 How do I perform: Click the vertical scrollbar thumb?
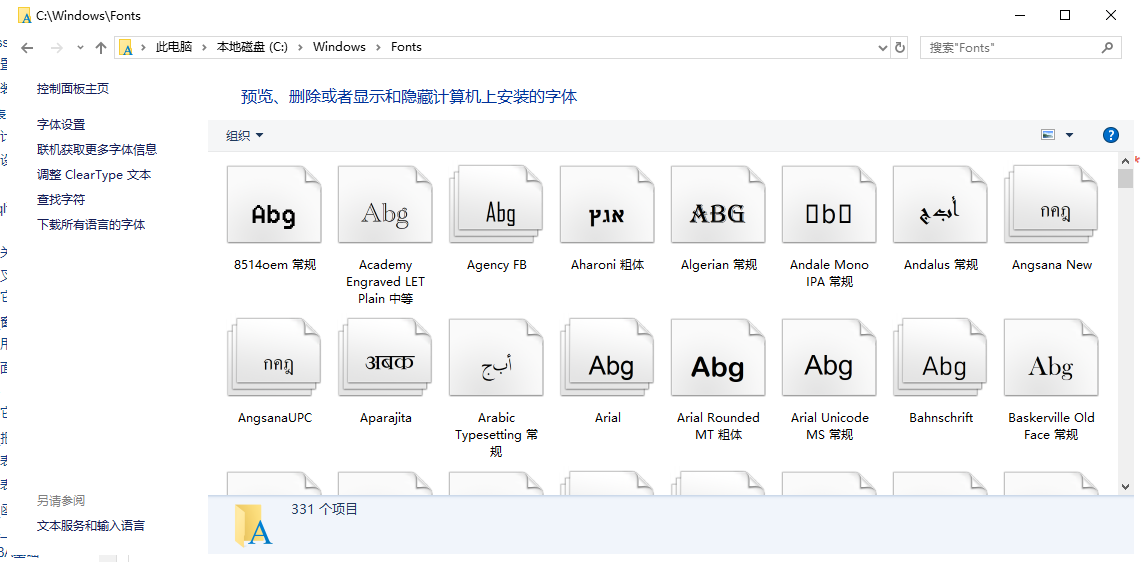click(x=1126, y=178)
